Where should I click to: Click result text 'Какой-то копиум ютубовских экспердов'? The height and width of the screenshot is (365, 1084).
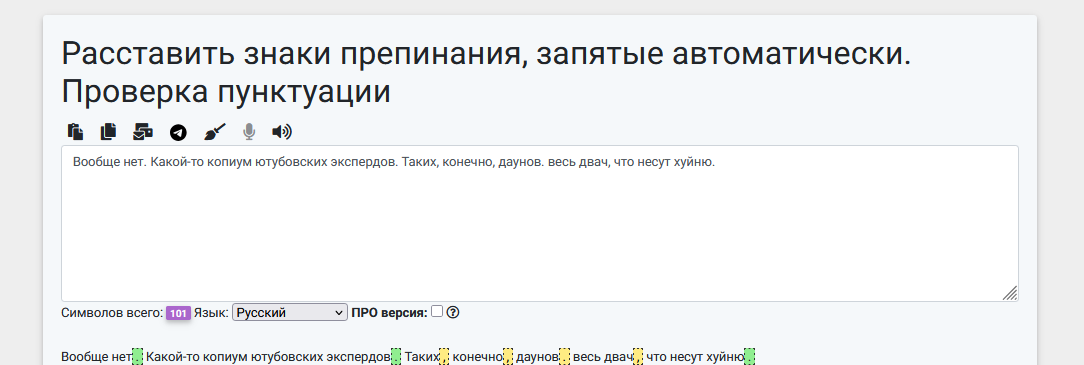[x=268, y=357]
